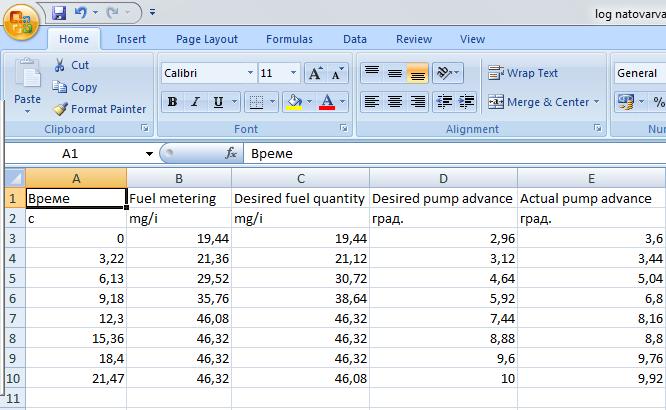Image resolution: width=666 pixels, height=410 pixels.
Task: Toggle Bold formatting
Action: pos(172,102)
